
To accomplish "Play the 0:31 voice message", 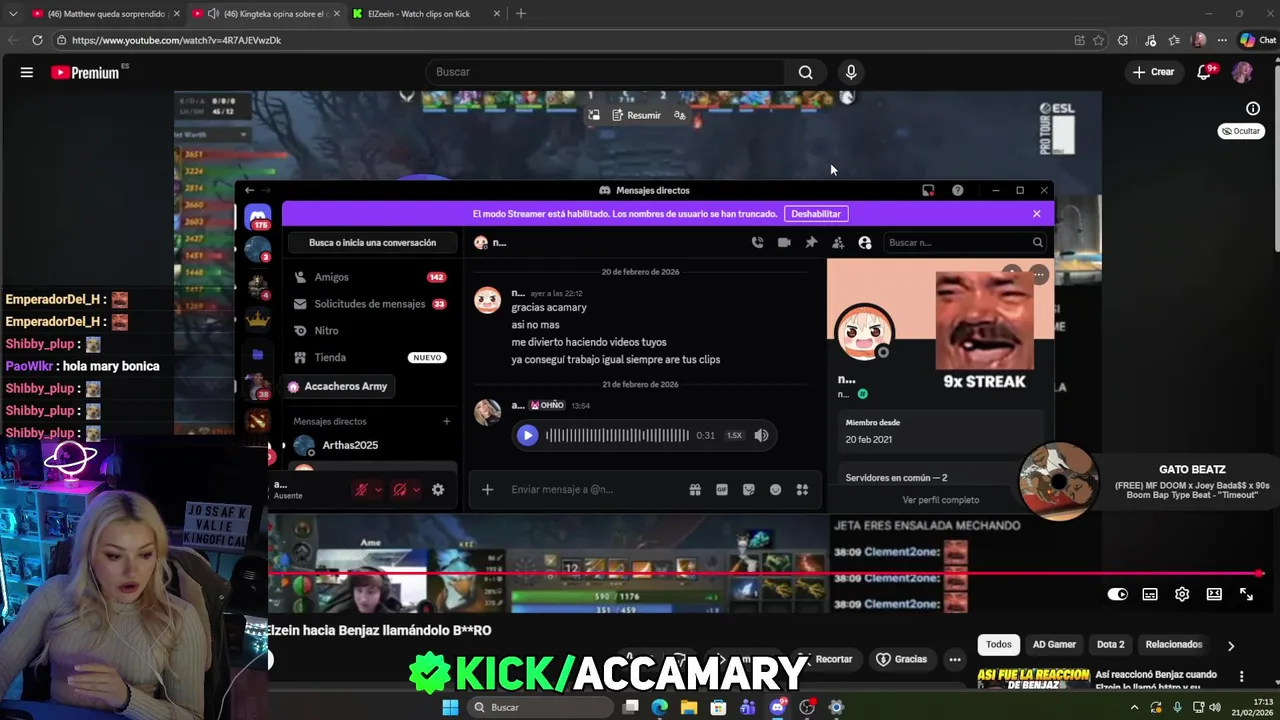I will (527, 435).
